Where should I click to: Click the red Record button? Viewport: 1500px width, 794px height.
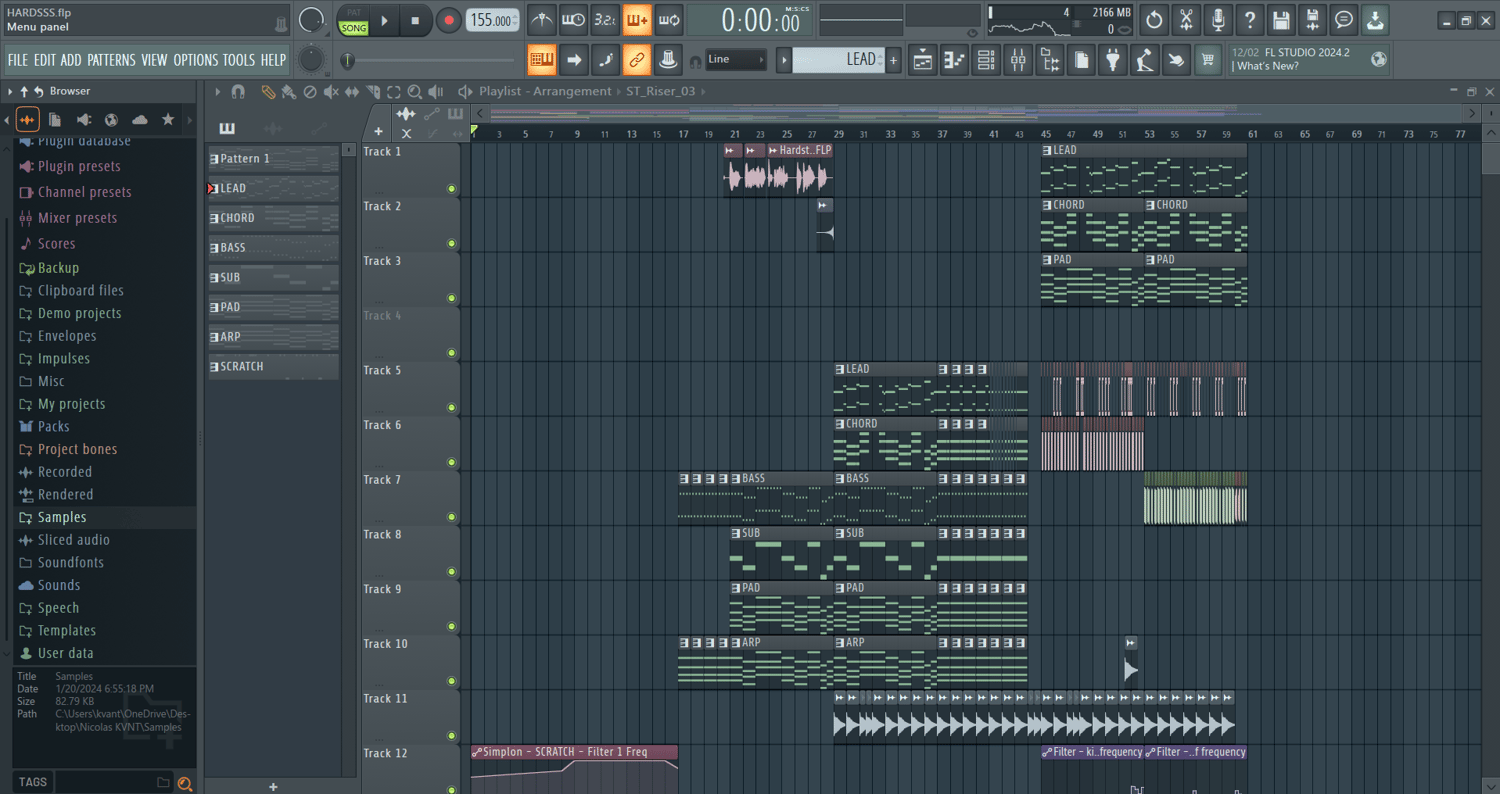click(x=449, y=20)
